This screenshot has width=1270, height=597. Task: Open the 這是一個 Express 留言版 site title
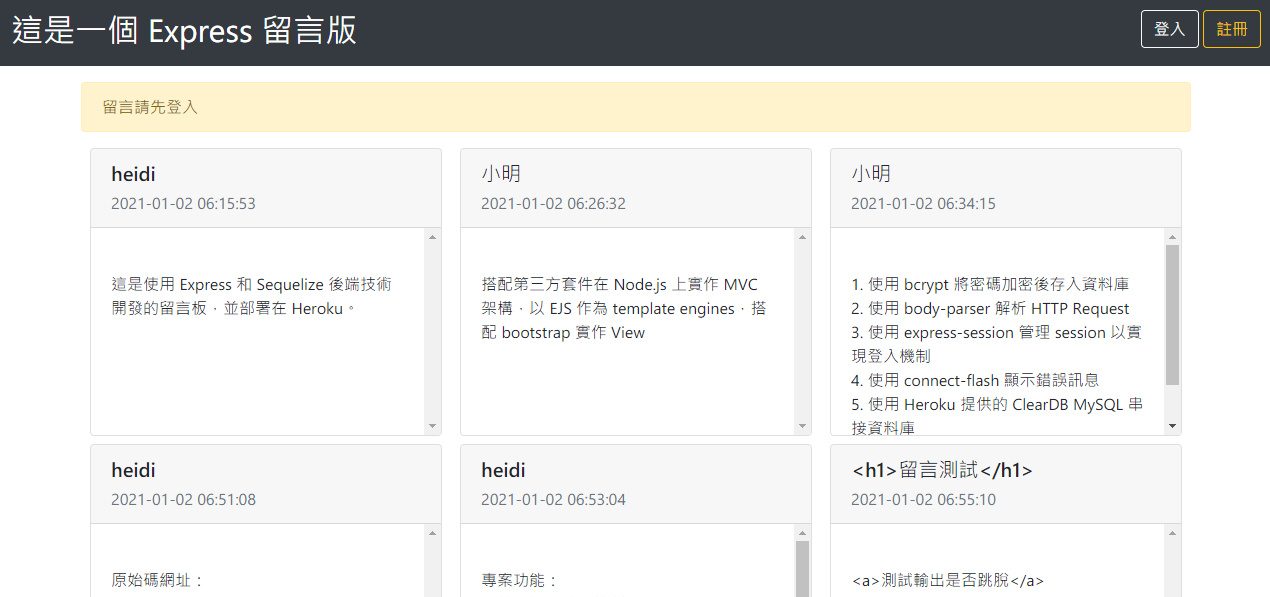click(x=184, y=31)
